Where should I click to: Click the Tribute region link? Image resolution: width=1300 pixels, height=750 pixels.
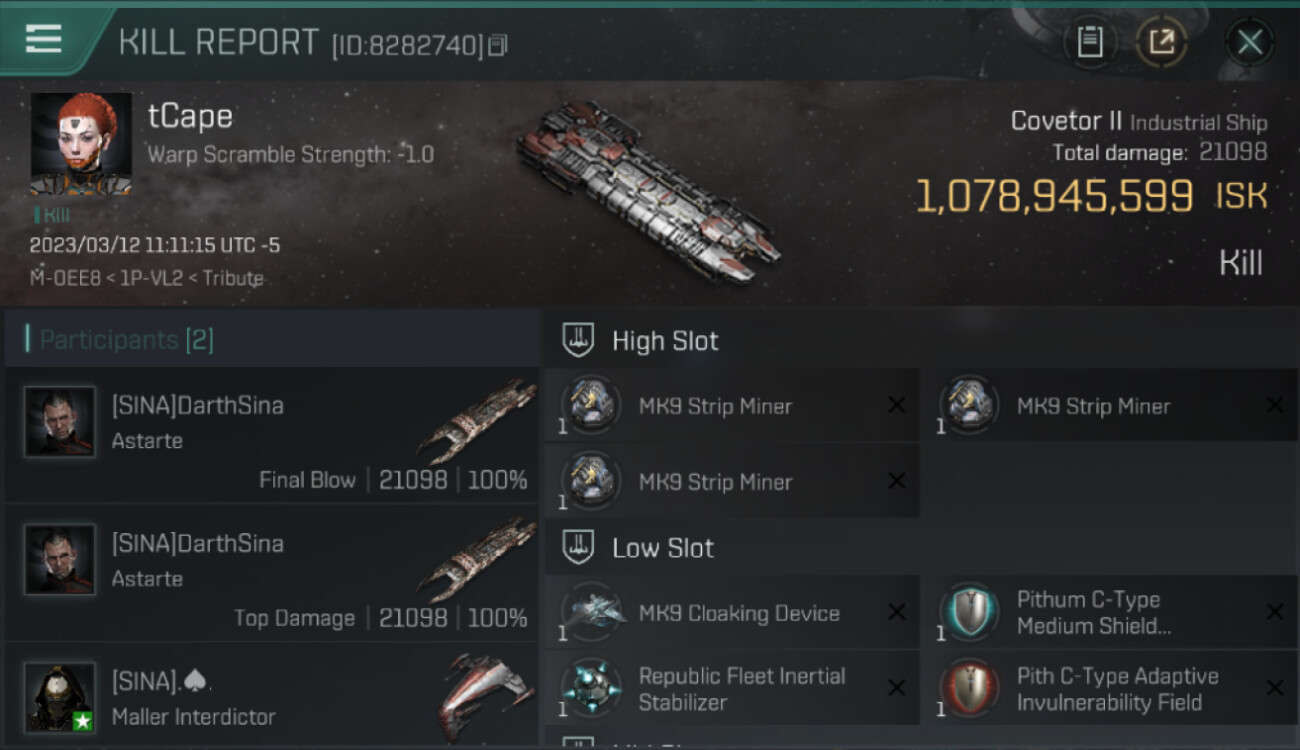233,279
